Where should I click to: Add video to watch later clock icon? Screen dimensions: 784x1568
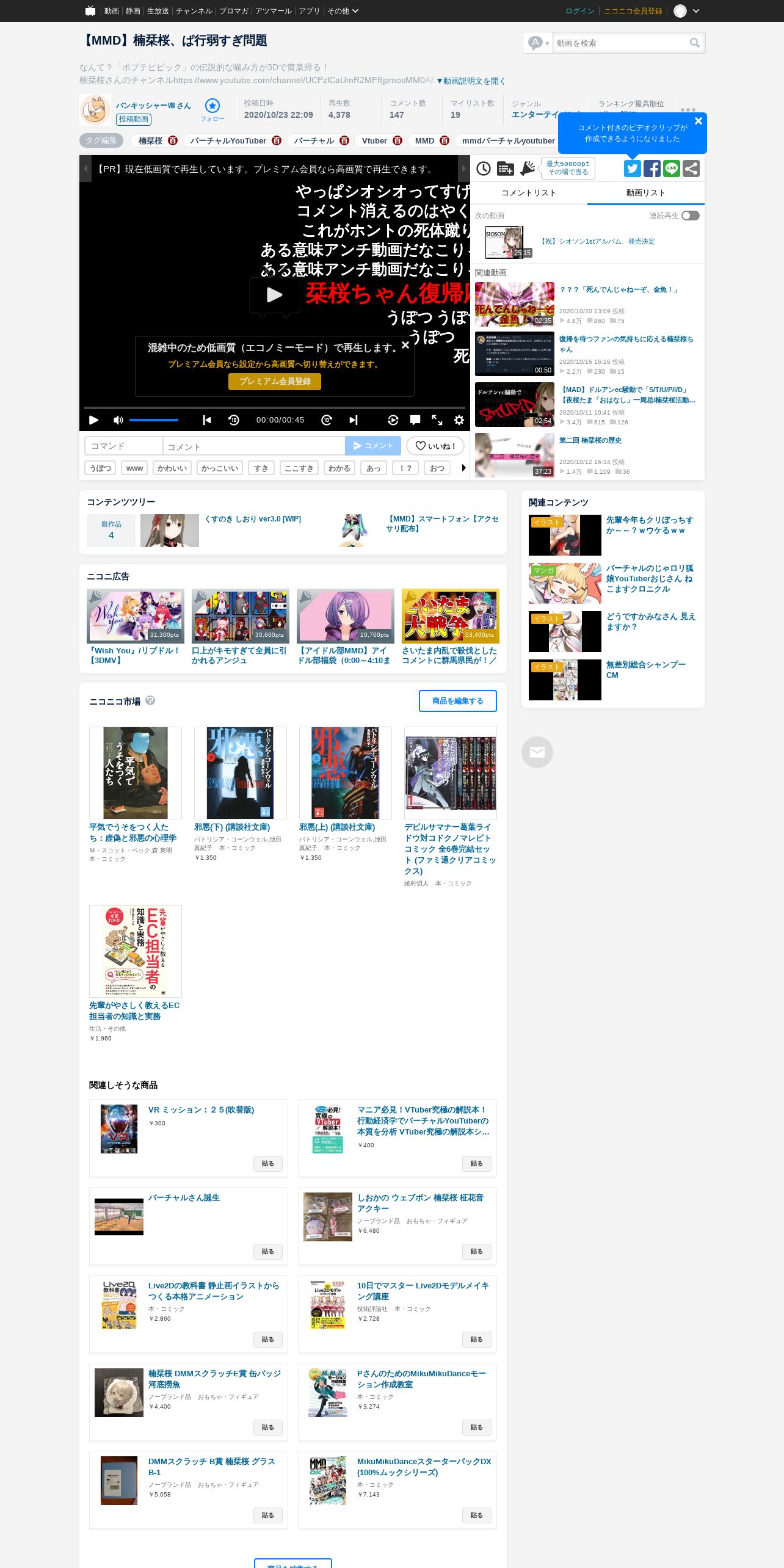[484, 169]
